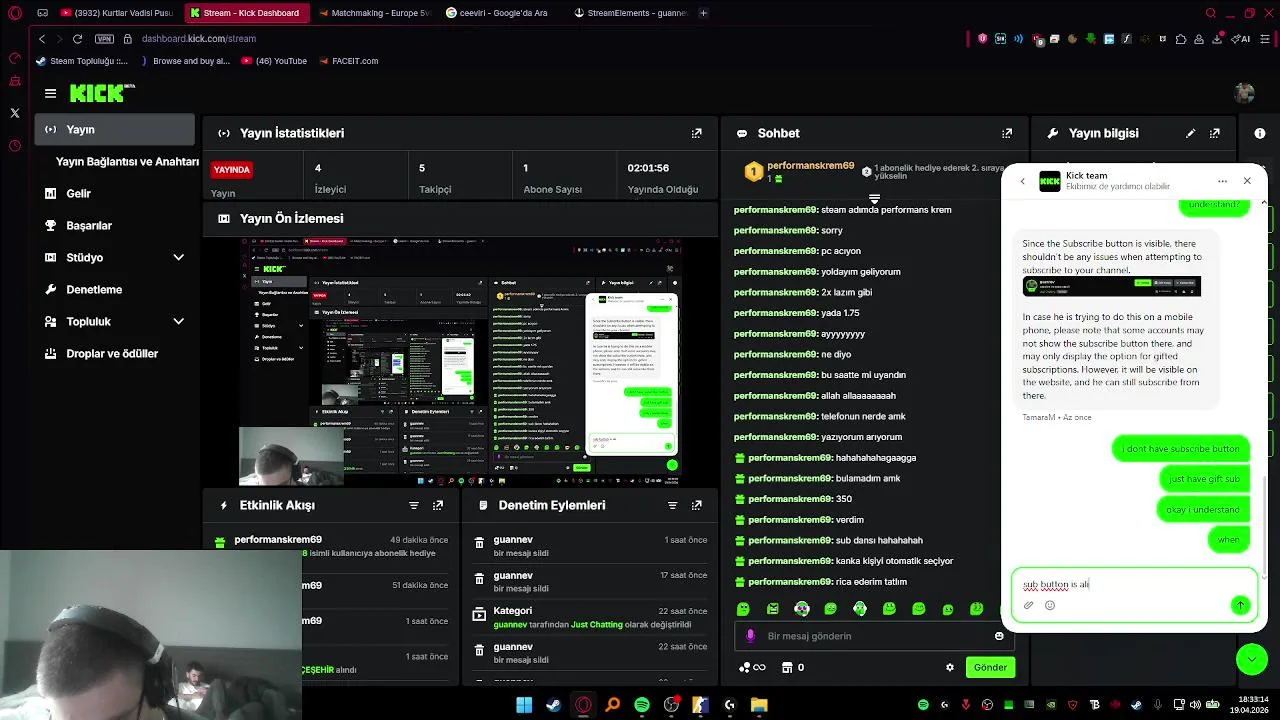The image size is (1280, 720).
Task: Open Denetleme in the sidebar
Action: click(93, 289)
